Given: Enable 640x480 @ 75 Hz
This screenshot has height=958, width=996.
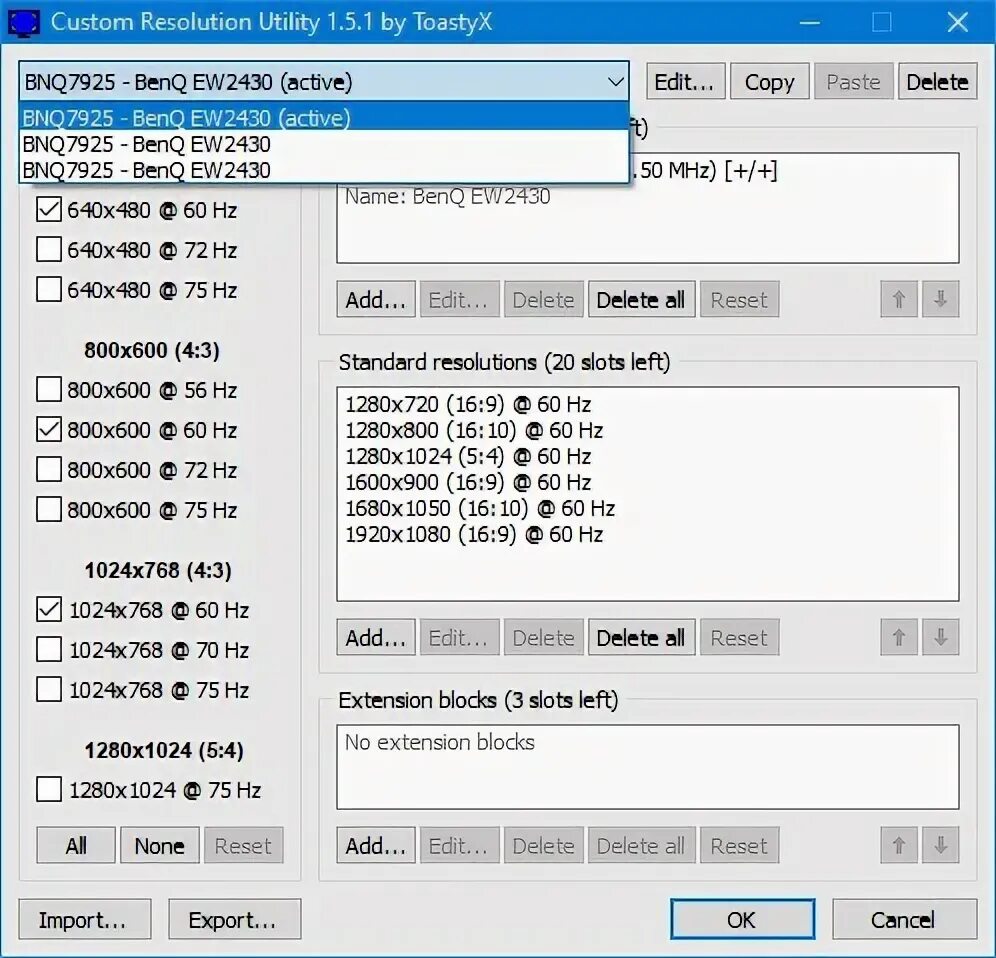Looking at the screenshot, I should pyautogui.click(x=49, y=290).
